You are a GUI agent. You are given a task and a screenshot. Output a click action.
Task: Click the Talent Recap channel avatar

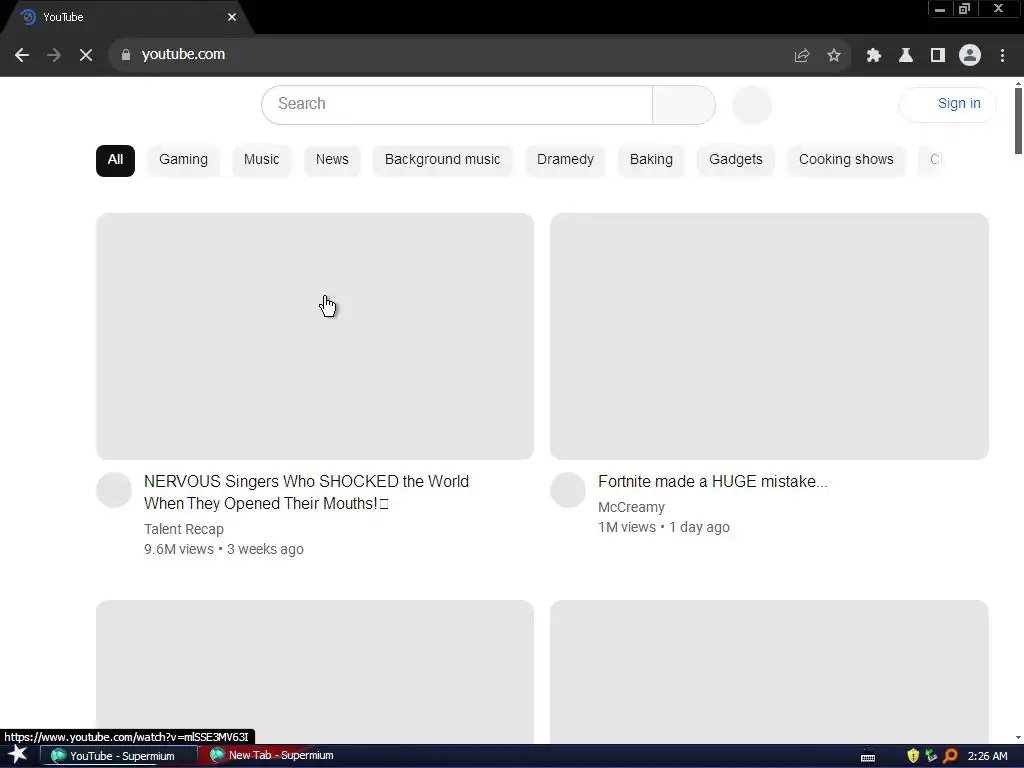click(x=114, y=490)
